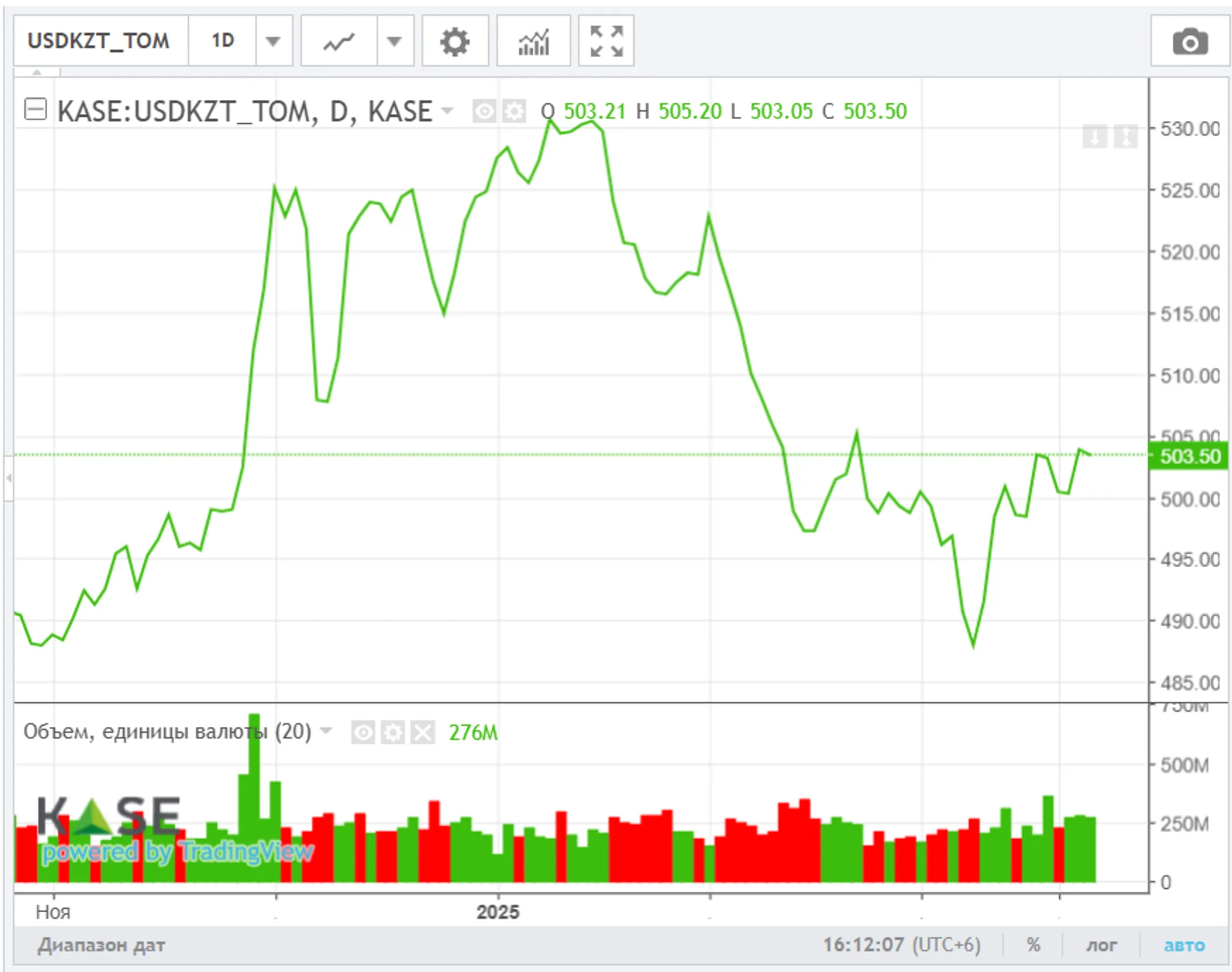Click the camera snapshot icon

1189,42
